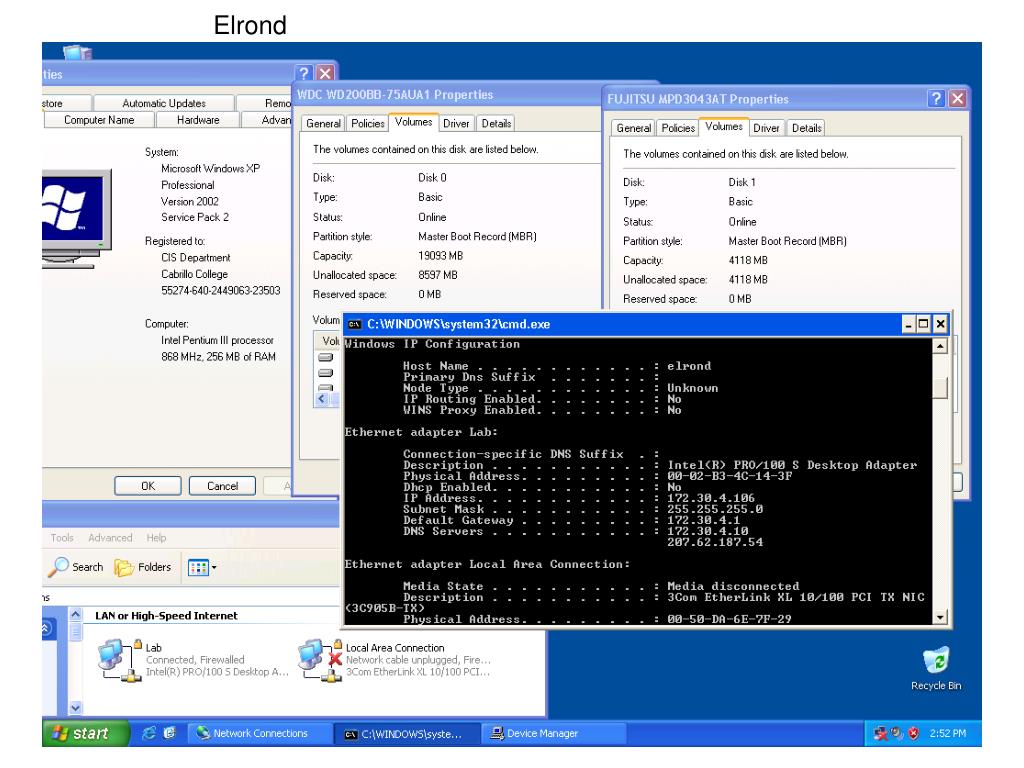
Task: Click product ID '55274-640-2449063-23503'
Action: coord(221,291)
